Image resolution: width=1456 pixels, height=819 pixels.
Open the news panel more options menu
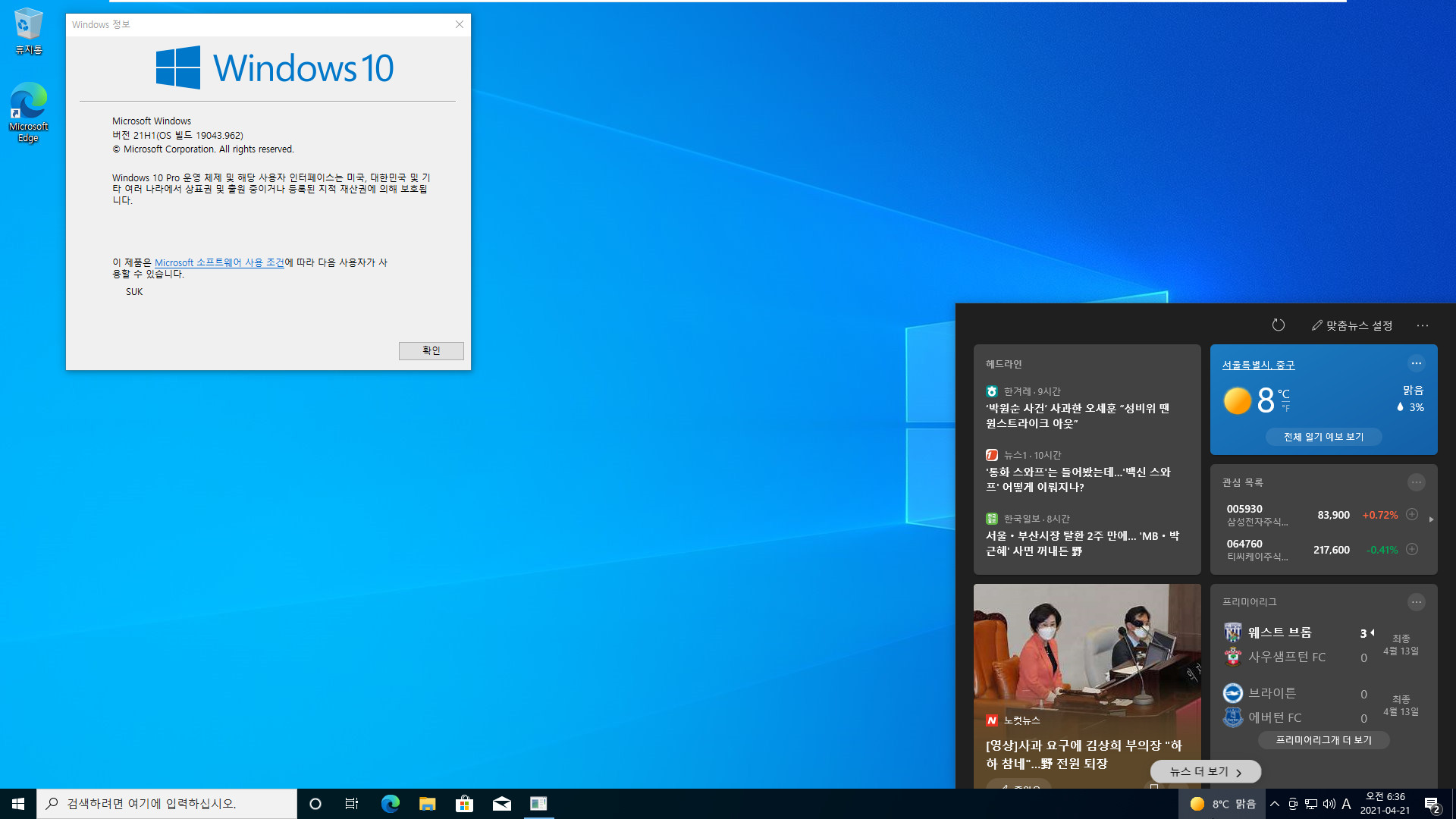[x=1423, y=325]
